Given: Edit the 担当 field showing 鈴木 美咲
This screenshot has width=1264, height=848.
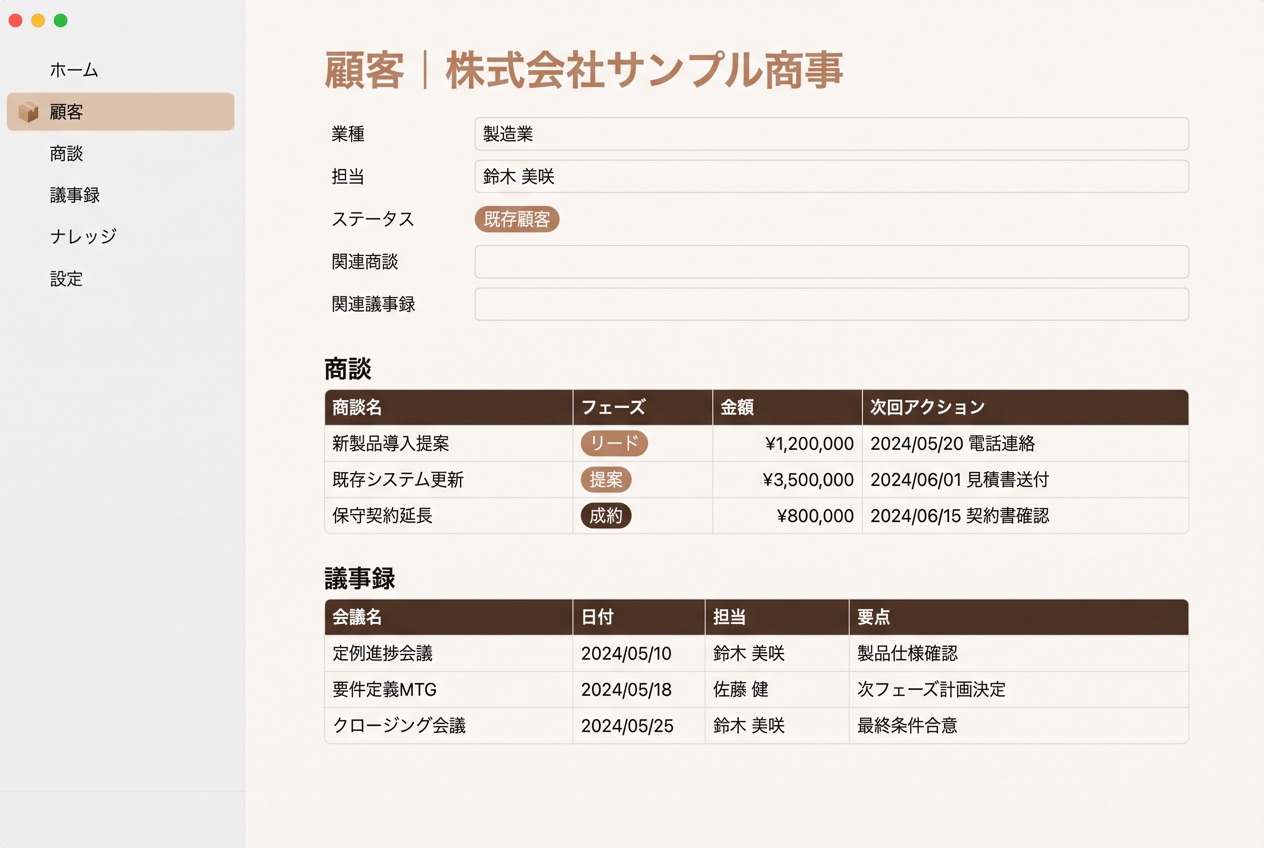Looking at the screenshot, I should (831, 176).
